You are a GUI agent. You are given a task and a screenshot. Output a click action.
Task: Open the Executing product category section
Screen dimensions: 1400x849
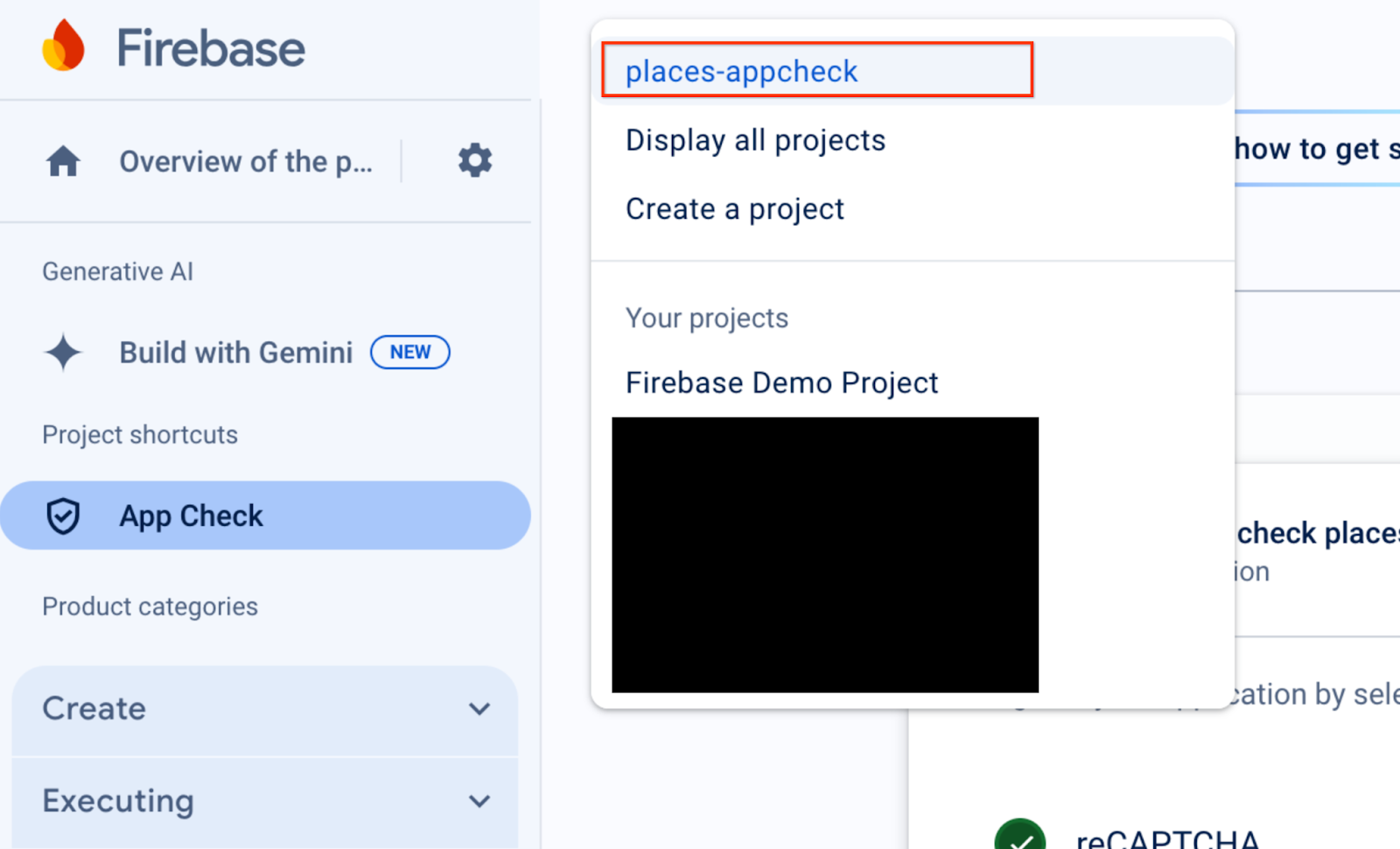pos(118,801)
